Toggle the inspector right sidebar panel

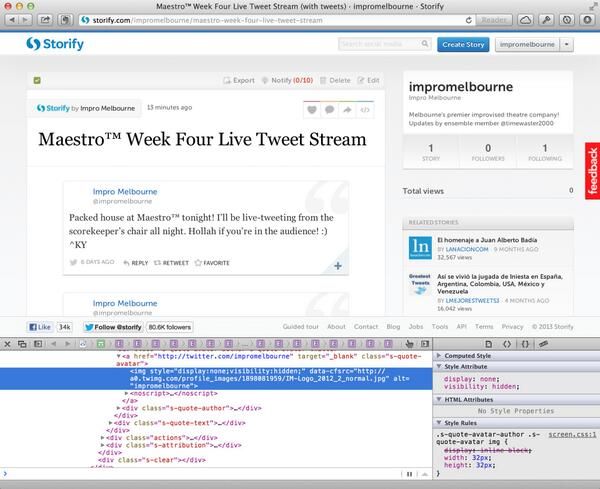(x=425, y=344)
